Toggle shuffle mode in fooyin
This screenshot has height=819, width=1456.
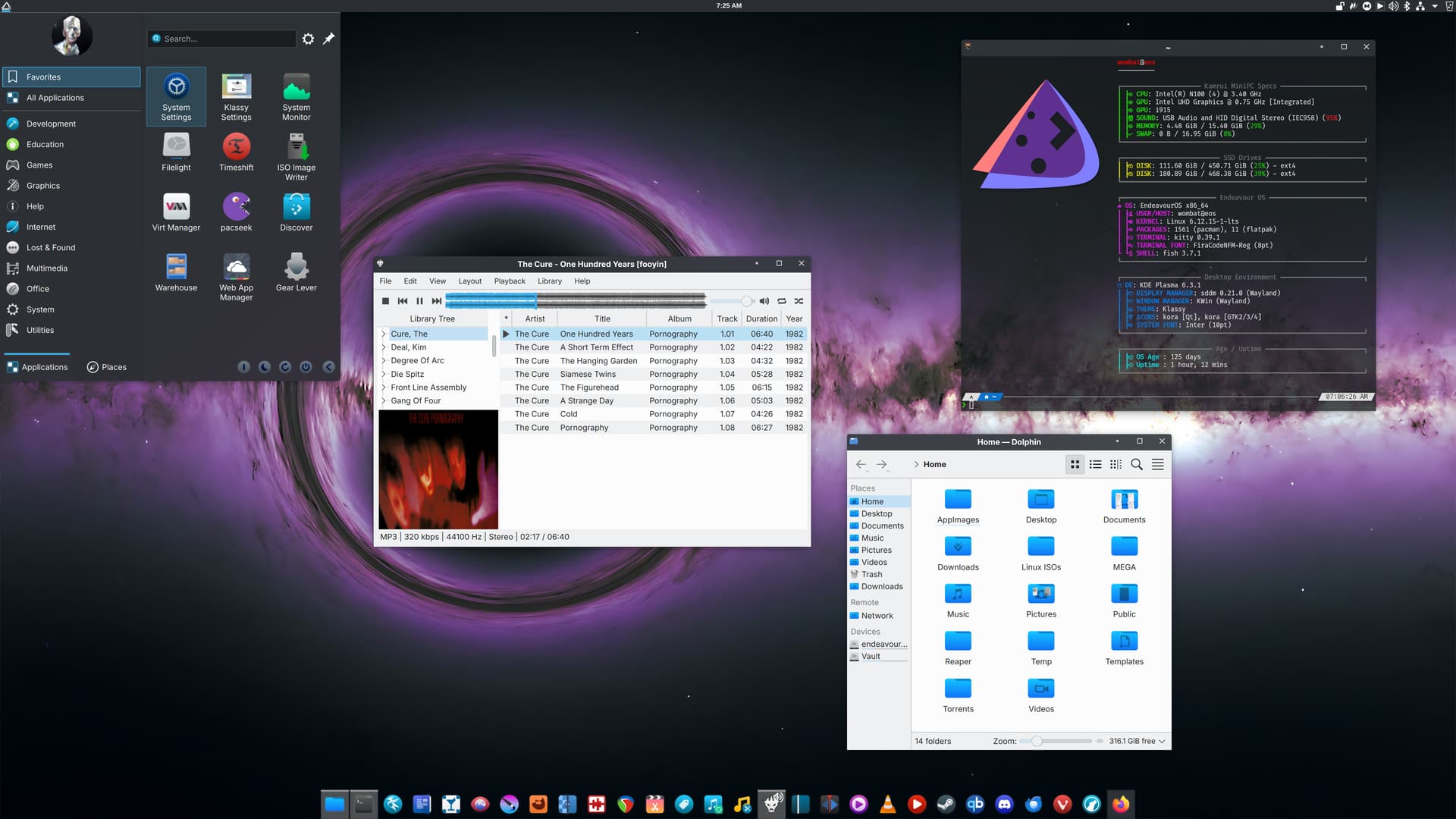coord(799,301)
